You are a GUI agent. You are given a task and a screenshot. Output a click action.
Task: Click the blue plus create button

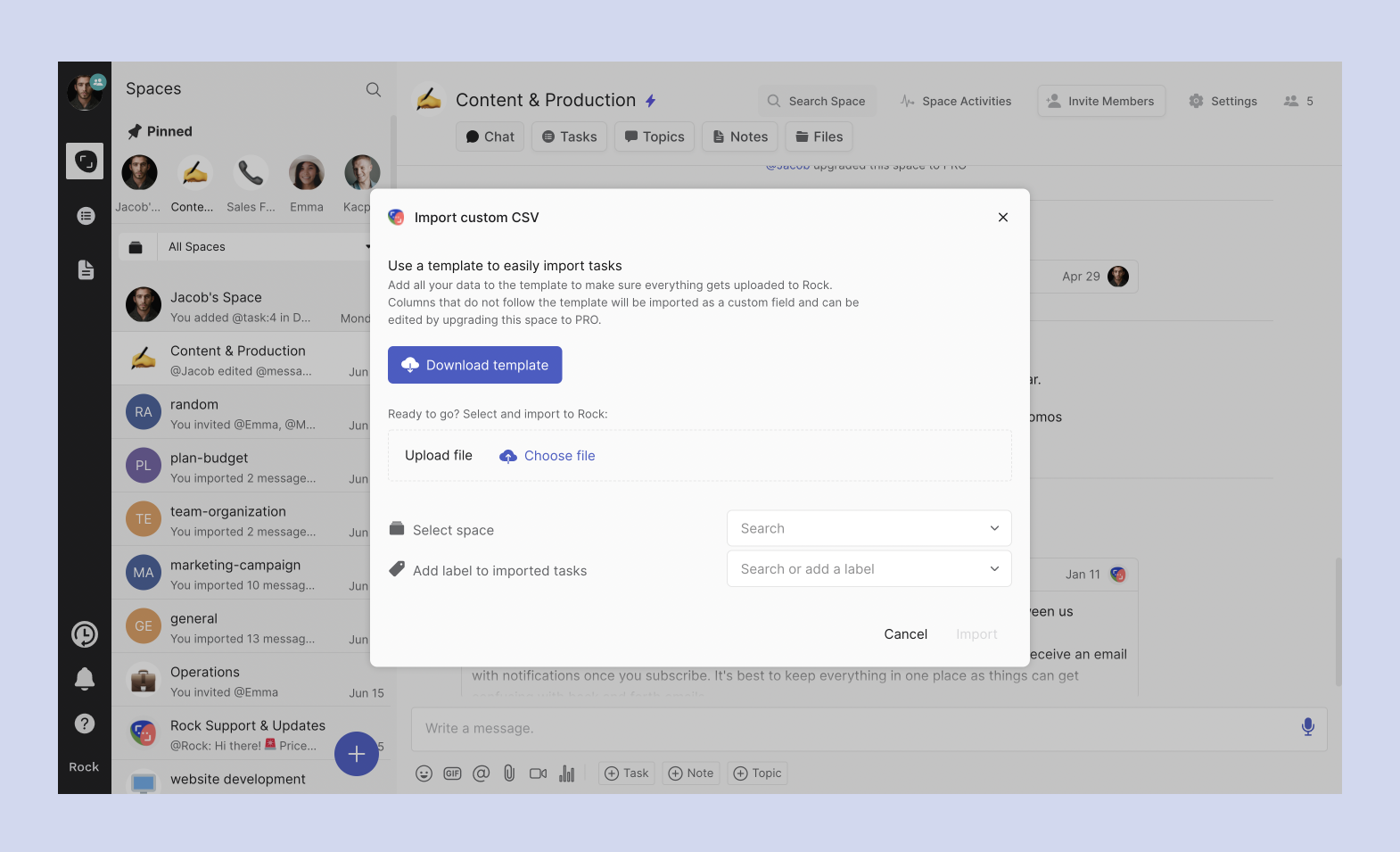point(357,754)
